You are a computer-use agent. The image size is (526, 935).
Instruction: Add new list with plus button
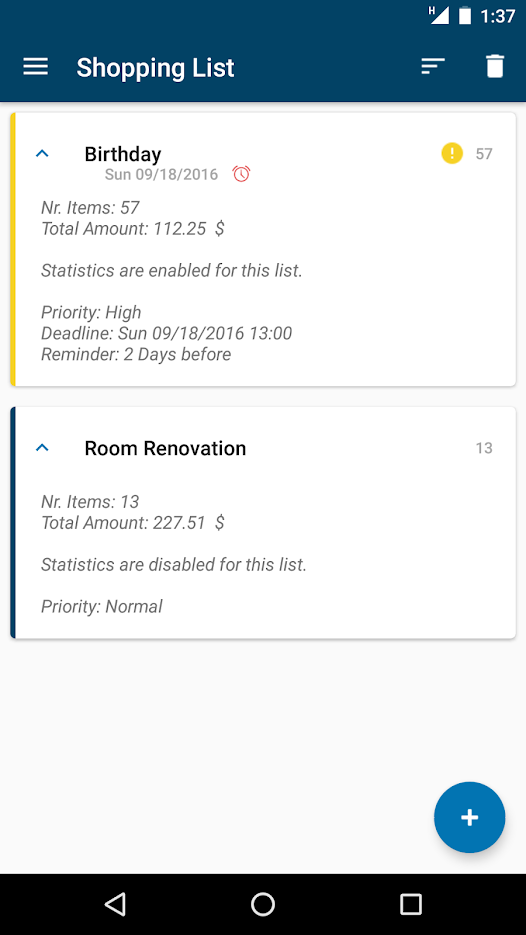(x=469, y=817)
